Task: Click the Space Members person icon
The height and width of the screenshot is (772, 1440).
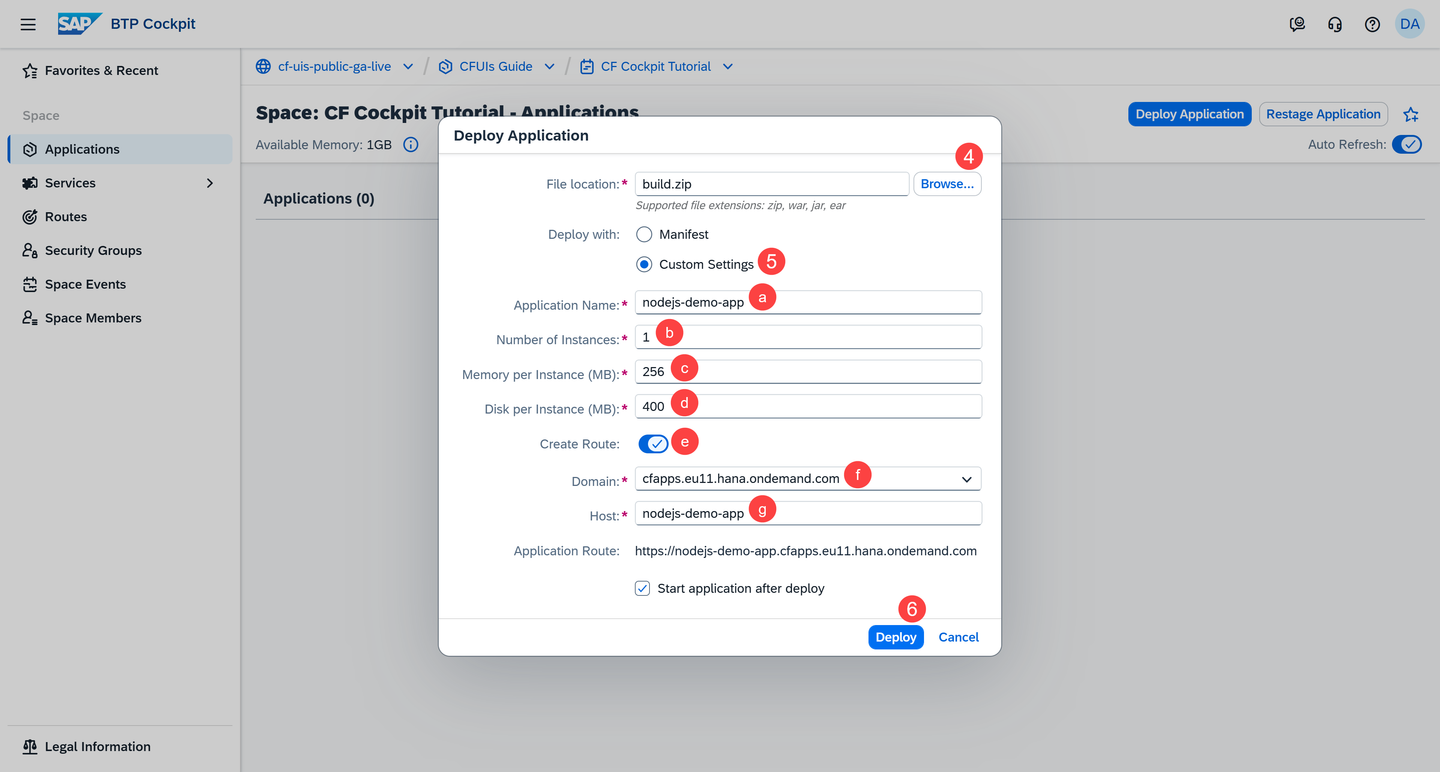Action: (30, 318)
